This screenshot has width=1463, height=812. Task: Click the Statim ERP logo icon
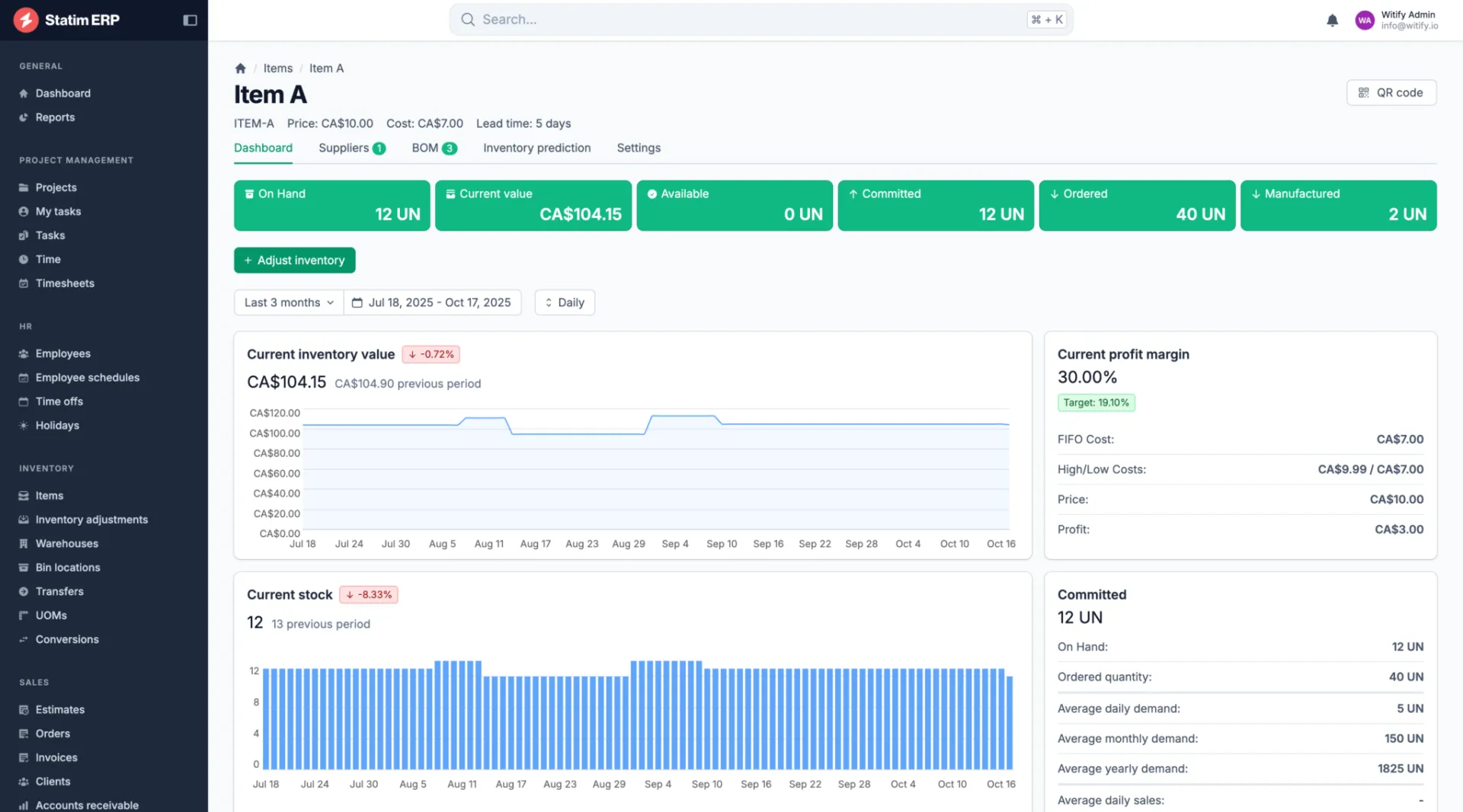(x=26, y=20)
